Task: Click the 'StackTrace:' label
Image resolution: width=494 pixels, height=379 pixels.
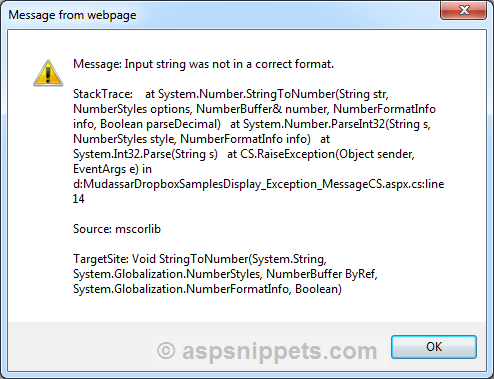Action: click(x=103, y=94)
